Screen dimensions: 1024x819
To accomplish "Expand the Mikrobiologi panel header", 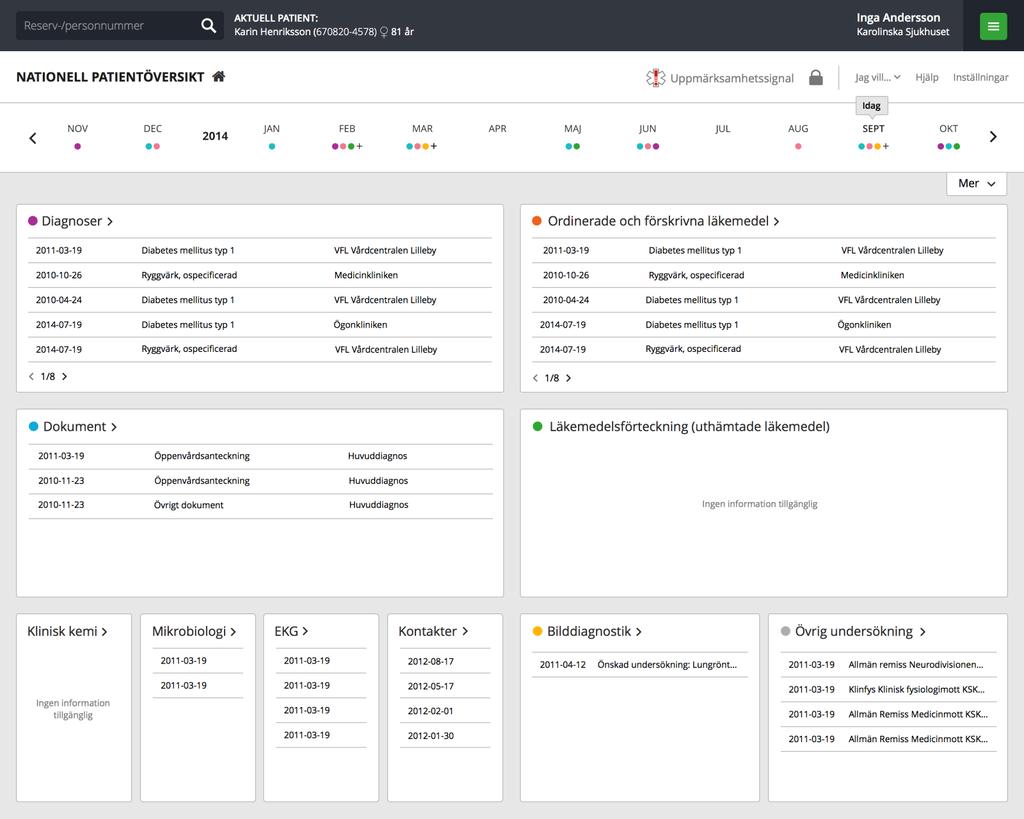I will tap(194, 631).
